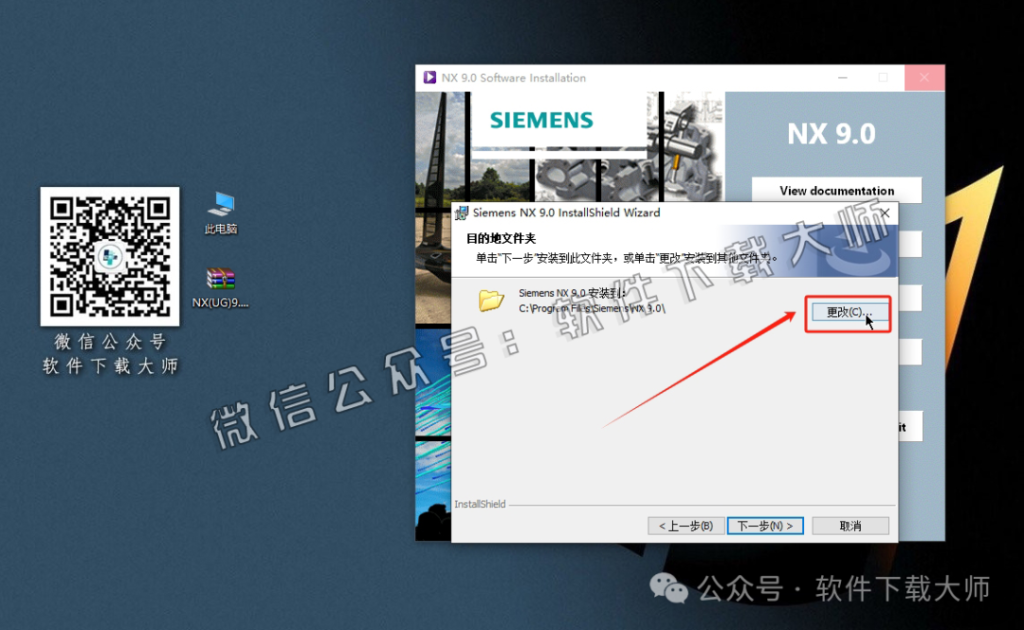This screenshot has width=1024, height=630.
Task: Close the Siemens NX 9.0 InstallShield Wizard
Action: coord(884,212)
